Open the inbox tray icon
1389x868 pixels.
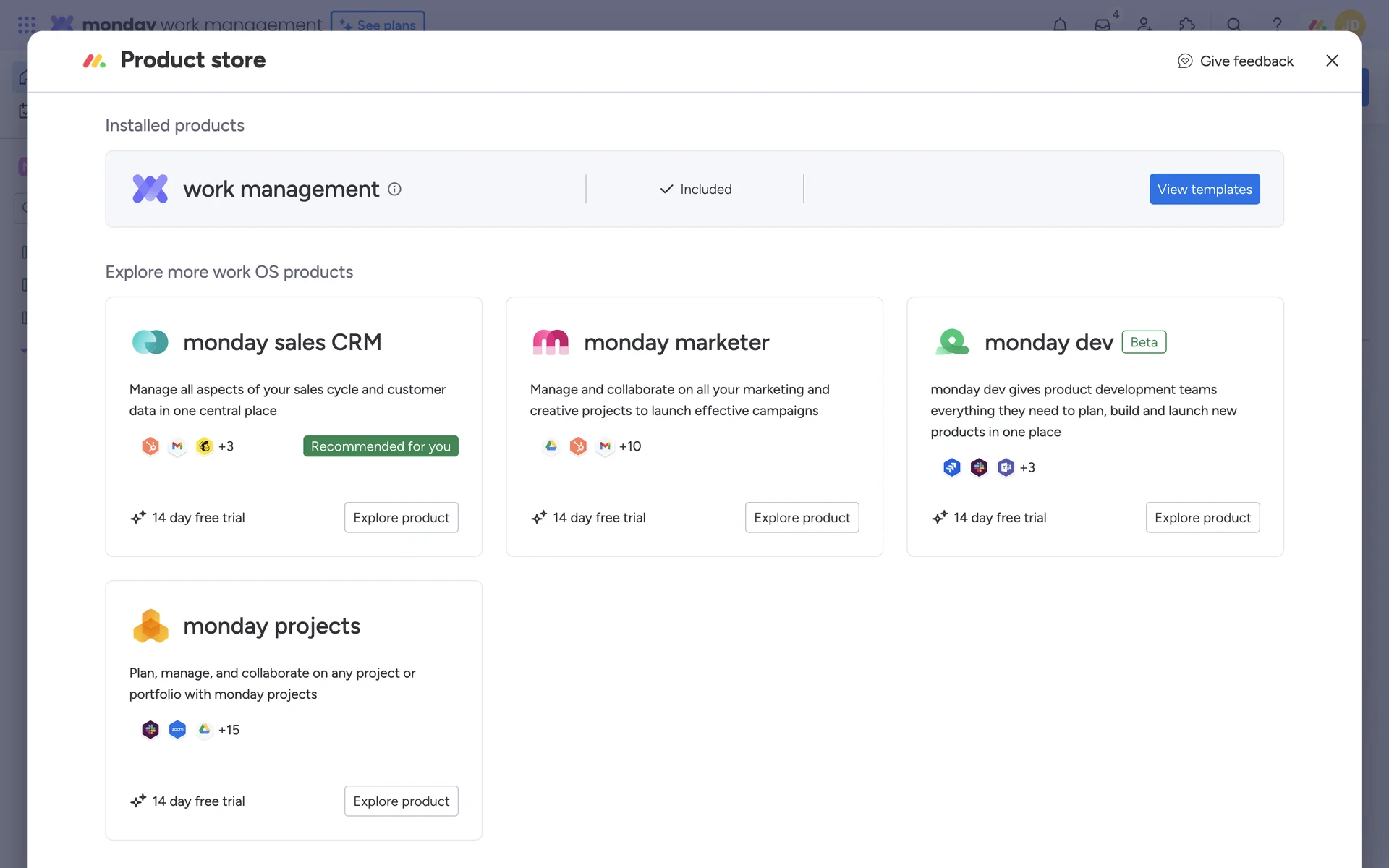(x=1102, y=25)
